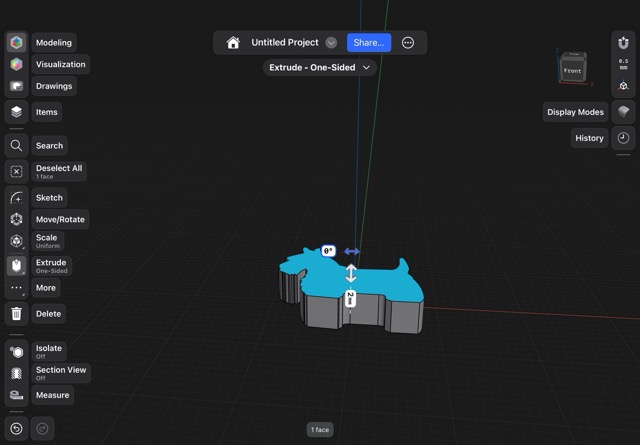Open the Items layers icon

(x=16, y=111)
